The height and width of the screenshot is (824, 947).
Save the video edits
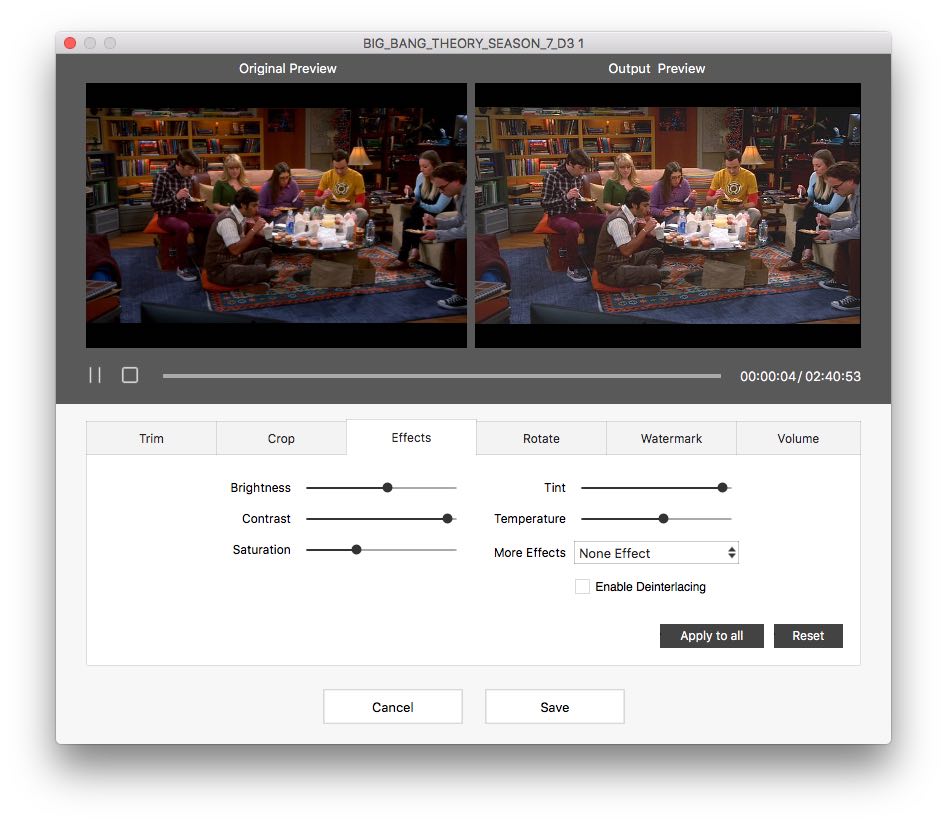pyautogui.click(x=554, y=707)
